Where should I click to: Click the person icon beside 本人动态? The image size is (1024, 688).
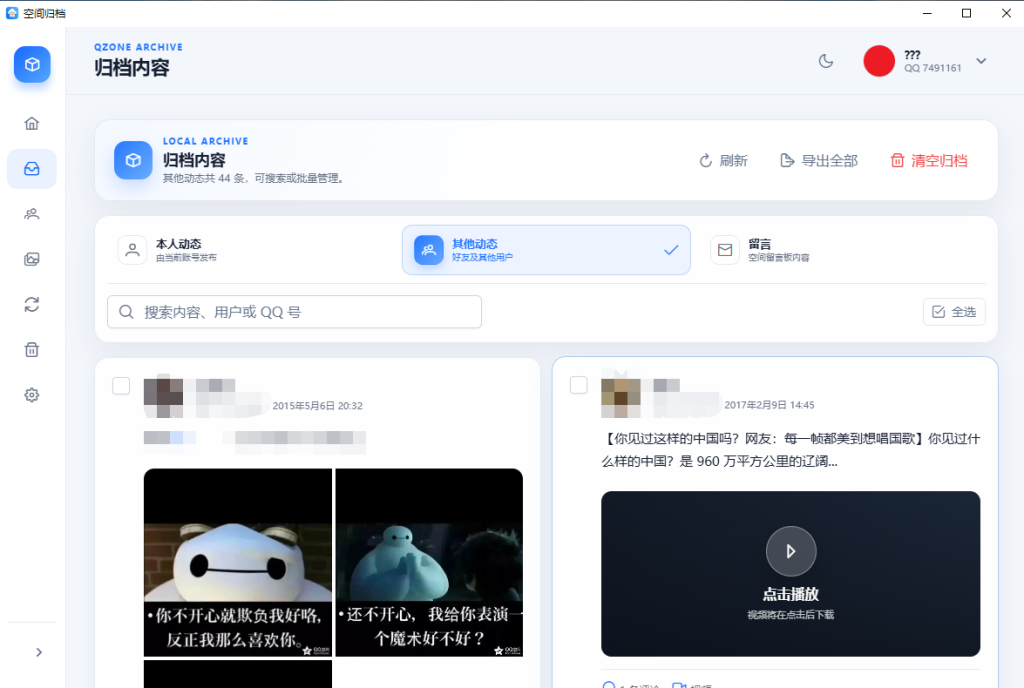133,250
